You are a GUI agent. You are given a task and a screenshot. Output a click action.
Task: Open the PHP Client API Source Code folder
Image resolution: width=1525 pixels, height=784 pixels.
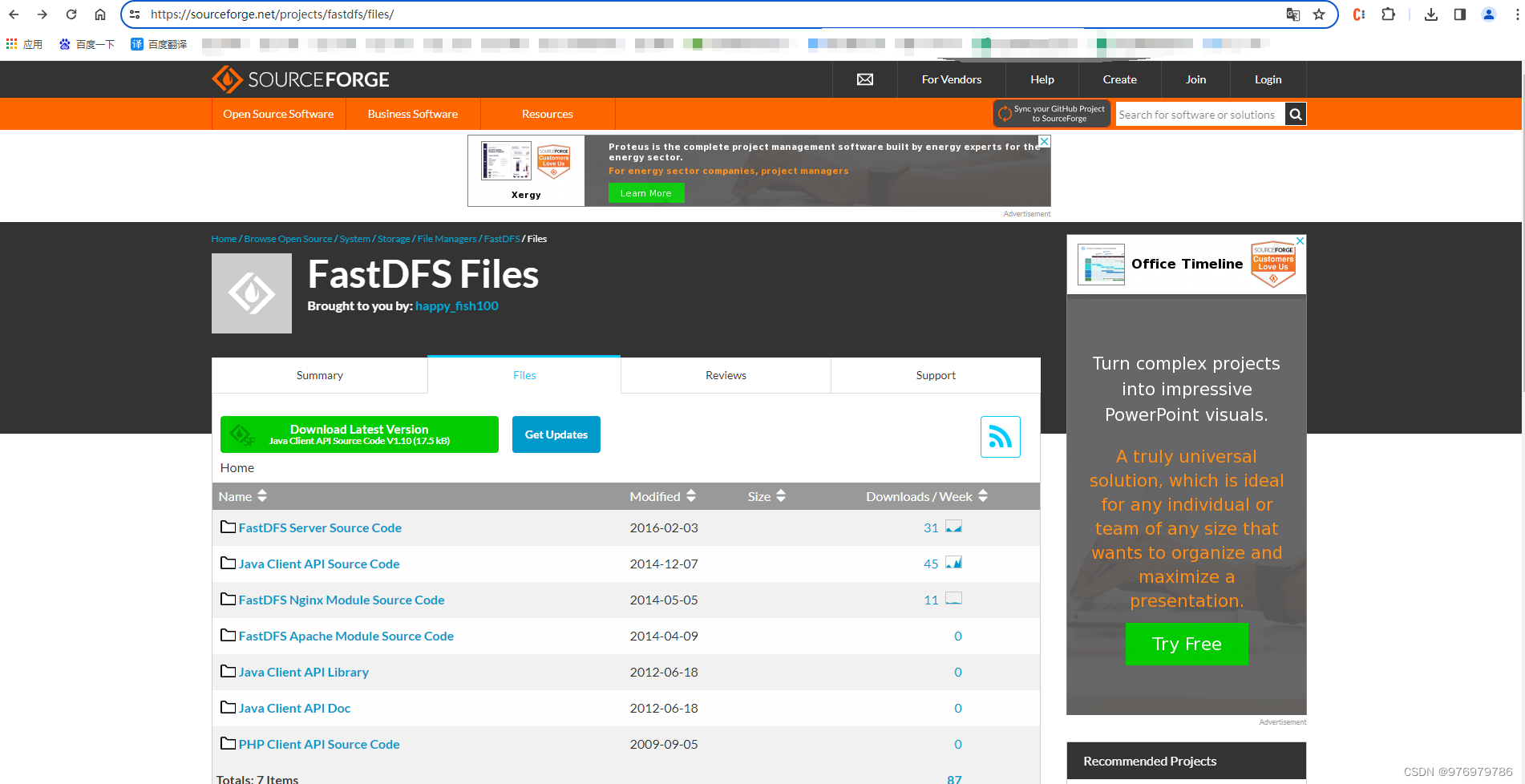[319, 744]
